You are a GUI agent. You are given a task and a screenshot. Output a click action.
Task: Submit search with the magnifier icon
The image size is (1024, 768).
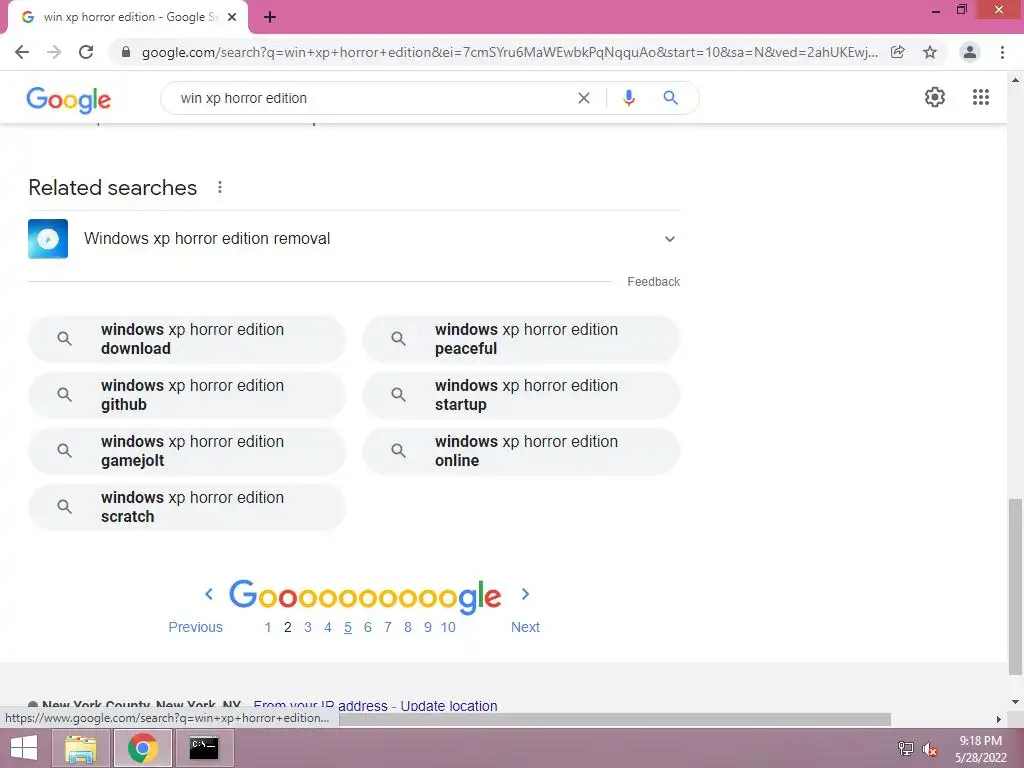[671, 98]
